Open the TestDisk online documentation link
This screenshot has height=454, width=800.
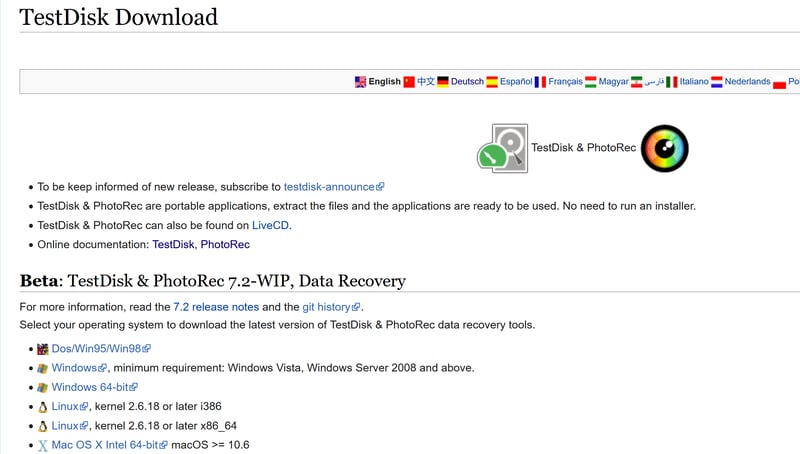click(x=173, y=244)
